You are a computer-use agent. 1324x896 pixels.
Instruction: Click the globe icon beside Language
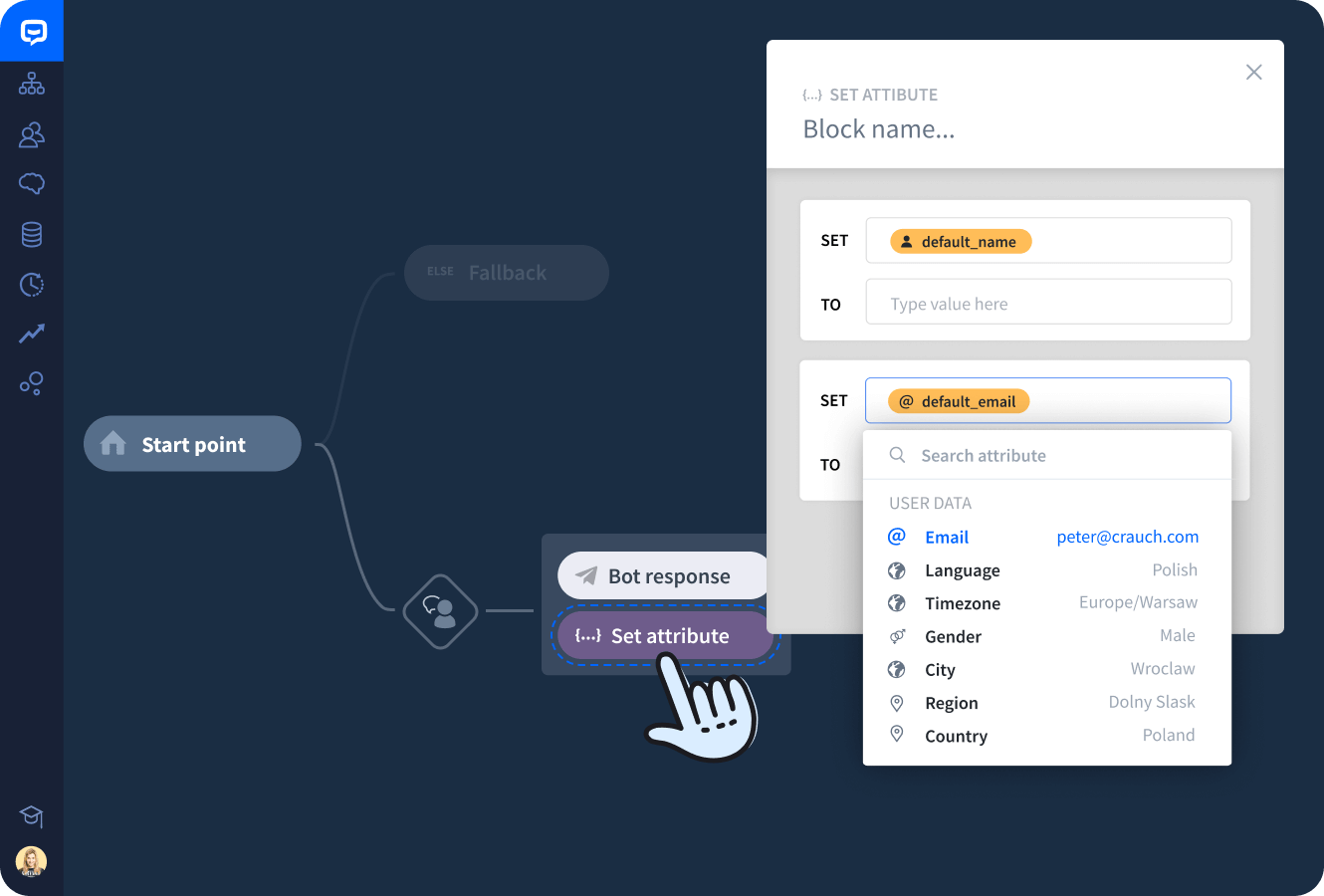click(897, 570)
